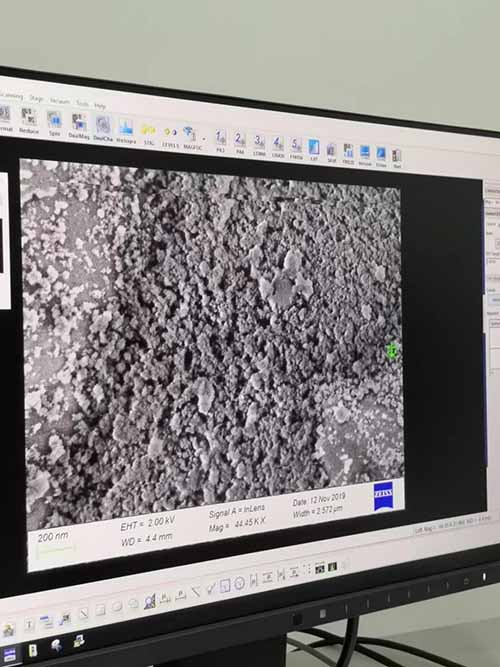
Task: Click the blue icon right of preset 5
Action: 314,147
